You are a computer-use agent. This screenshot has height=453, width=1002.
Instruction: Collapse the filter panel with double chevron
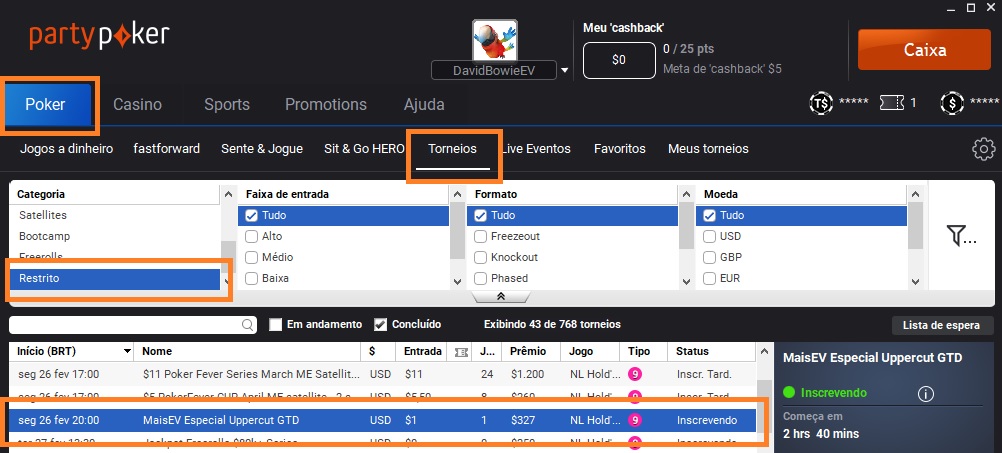501,296
